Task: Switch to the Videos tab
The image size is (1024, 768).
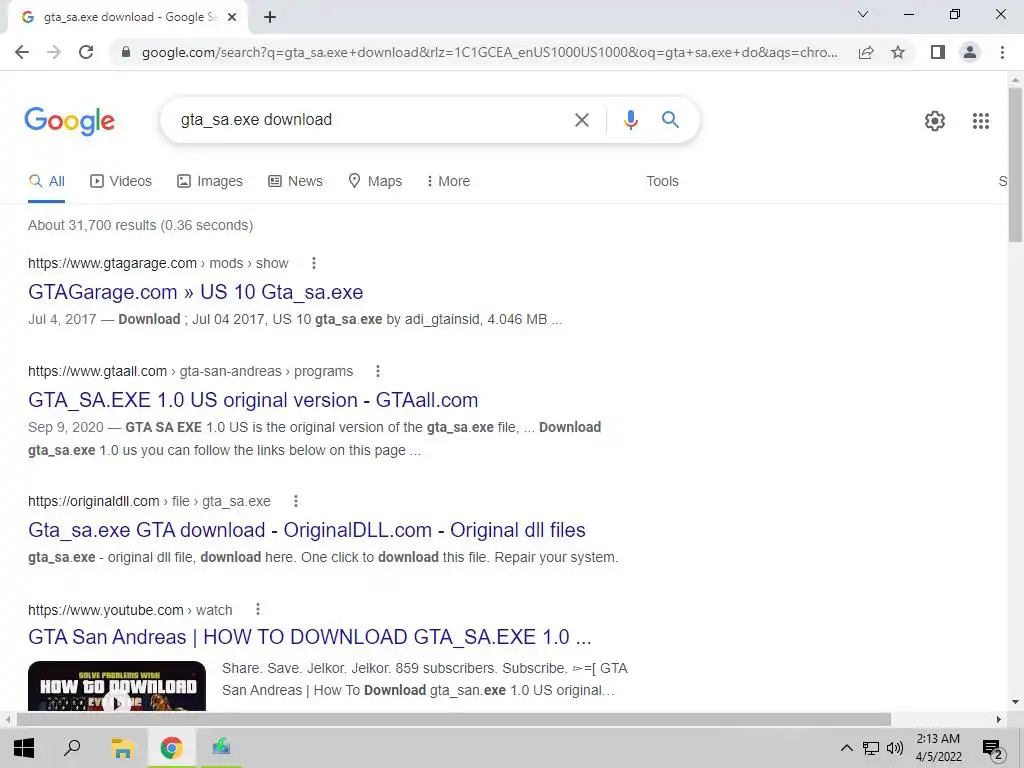Action: click(121, 182)
